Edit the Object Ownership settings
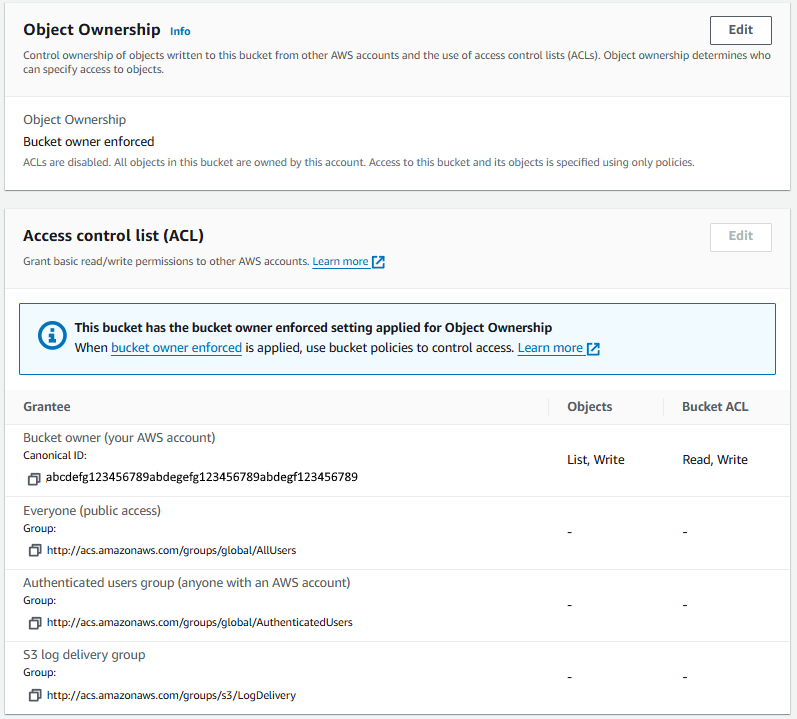The image size is (797, 719). coord(741,30)
